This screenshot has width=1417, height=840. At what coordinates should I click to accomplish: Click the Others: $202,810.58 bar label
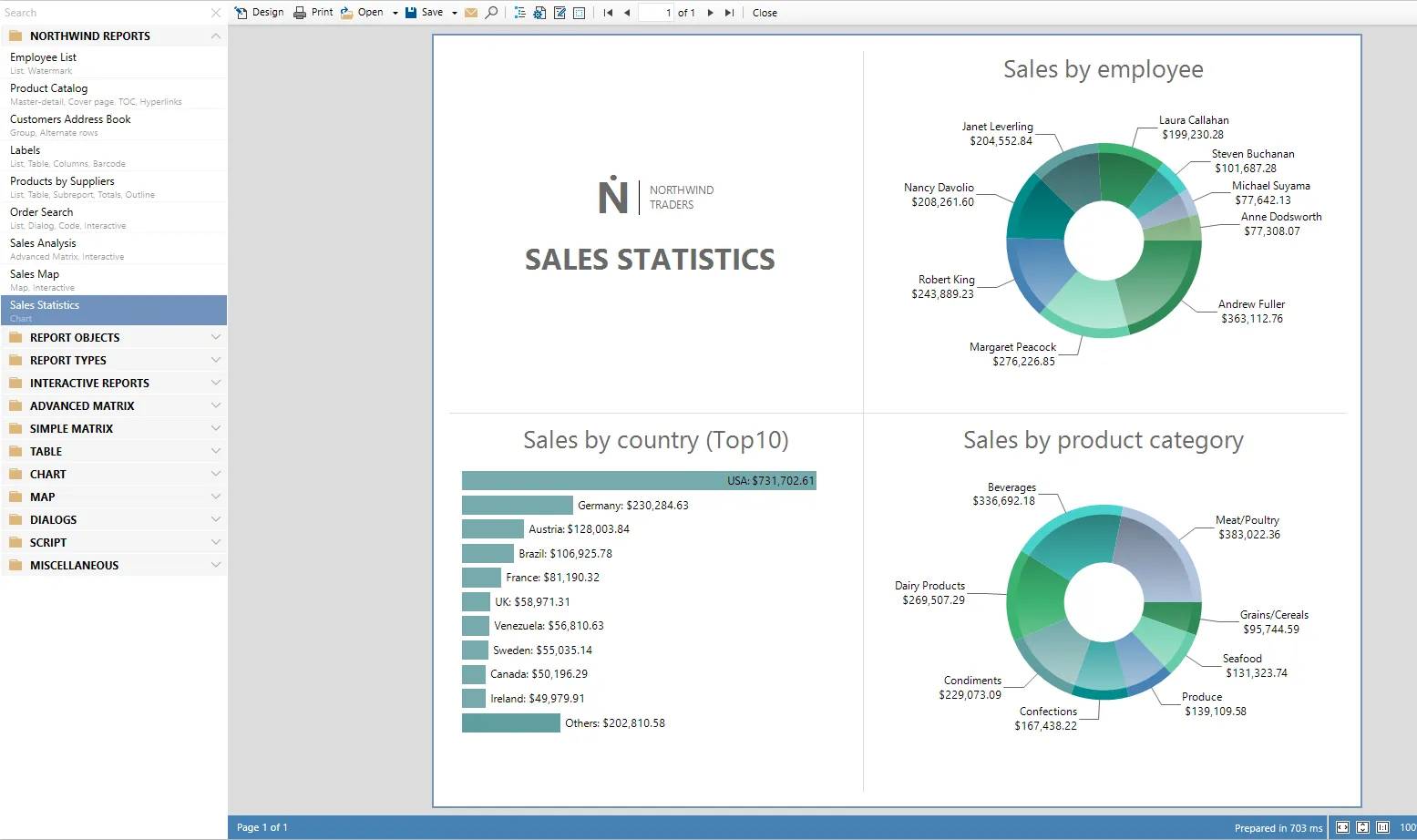pyautogui.click(x=615, y=722)
